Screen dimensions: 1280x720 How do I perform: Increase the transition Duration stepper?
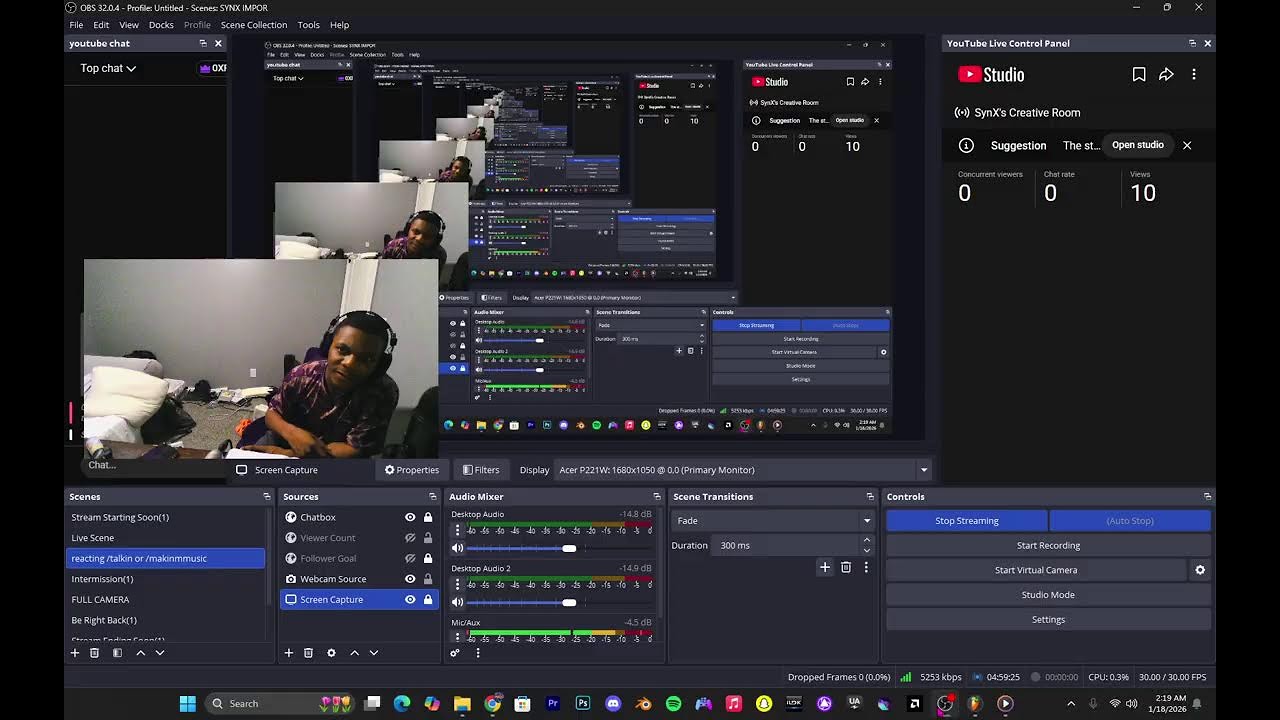tap(866, 541)
